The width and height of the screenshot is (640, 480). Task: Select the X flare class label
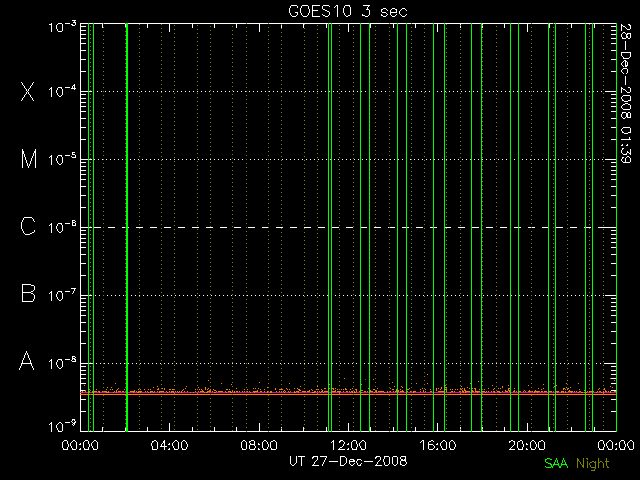pos(28,91)
